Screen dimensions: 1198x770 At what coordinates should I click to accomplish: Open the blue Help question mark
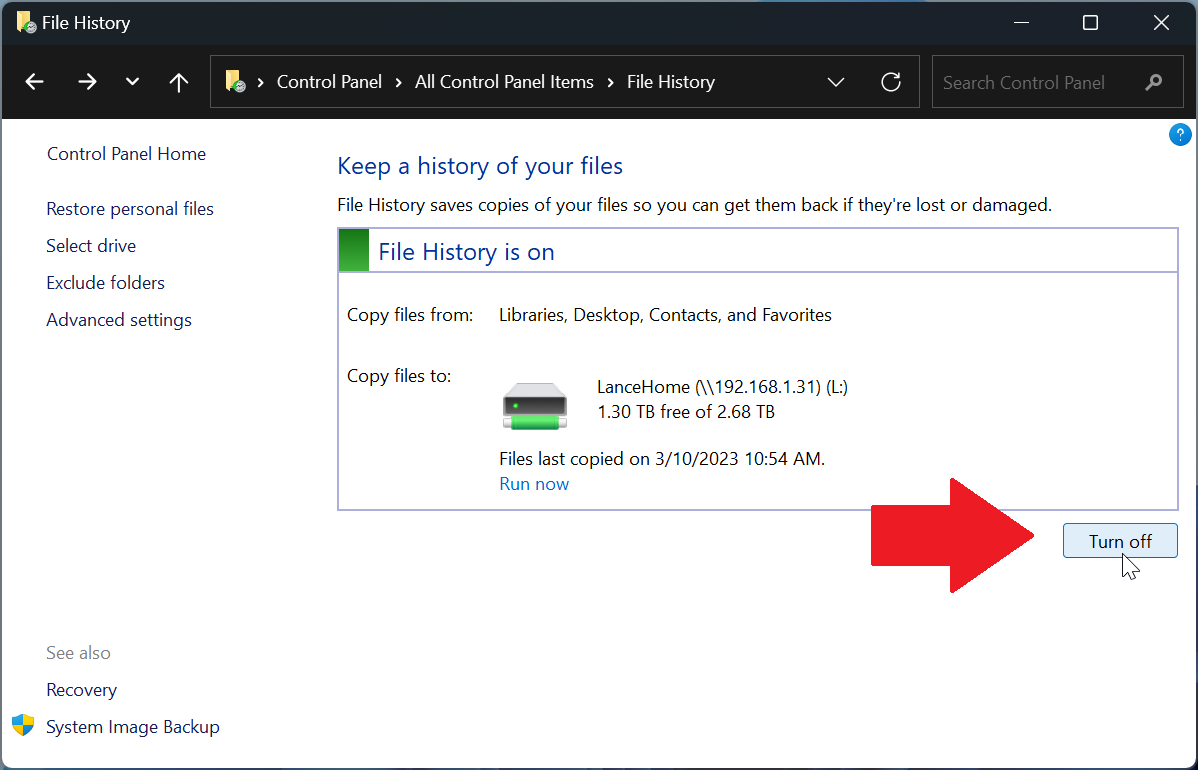[x=1180, y=134]
